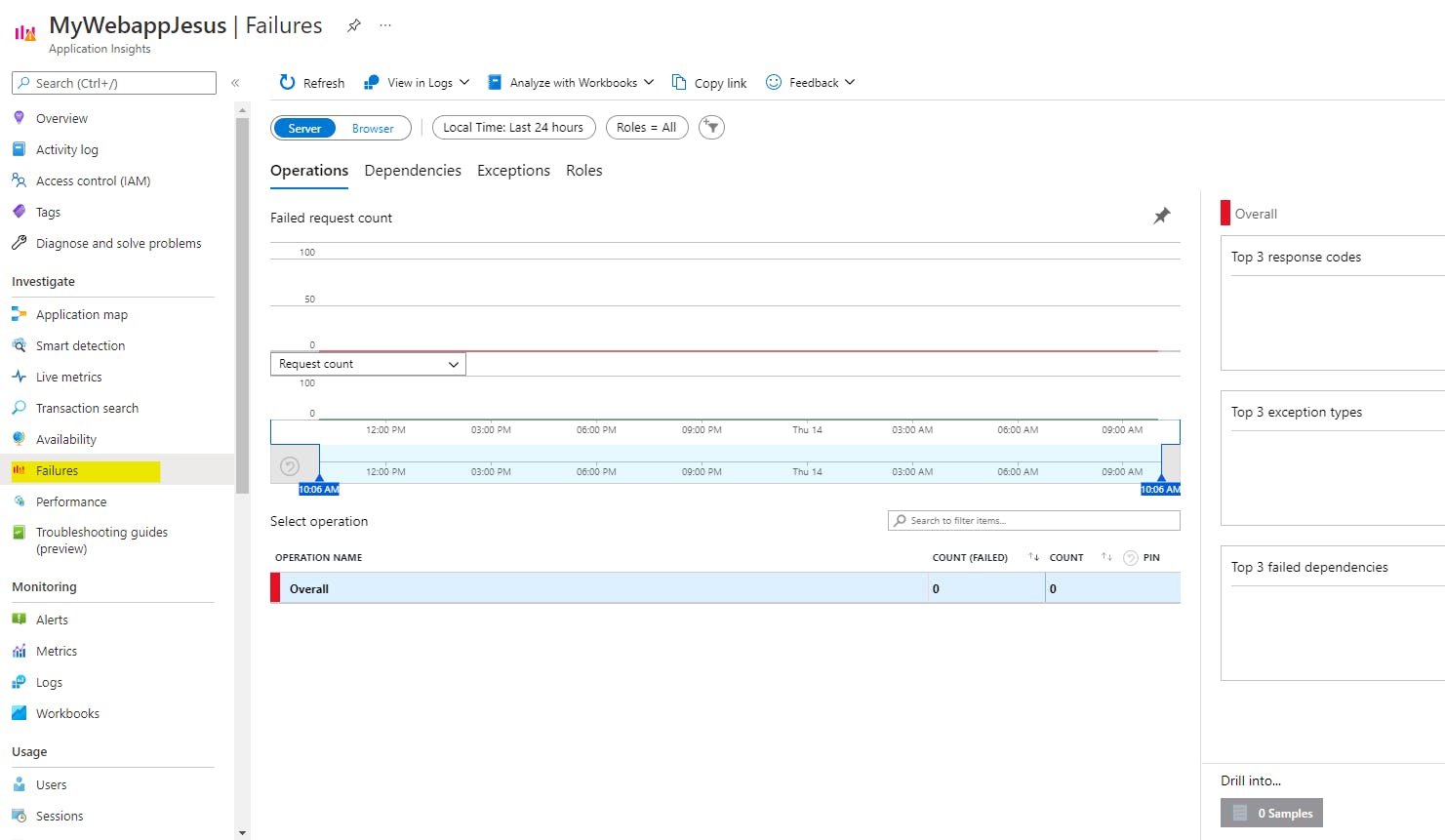This screenshot has height=840, width=1445.
Task: Click the Performance icon in sidebar
Action: (x=19, y=501)
